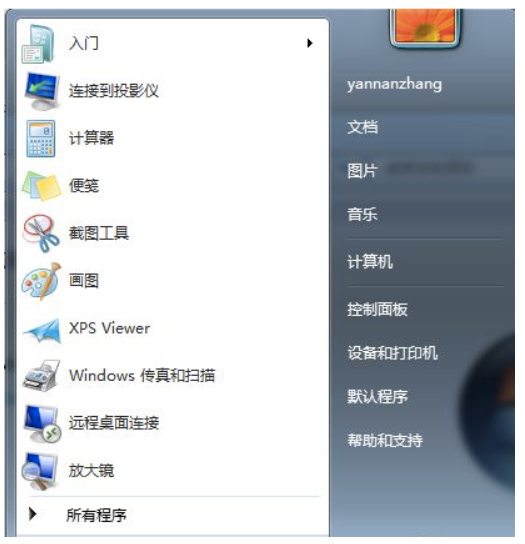Open Windows 传真和扫描 fax icon

(42, 376)
